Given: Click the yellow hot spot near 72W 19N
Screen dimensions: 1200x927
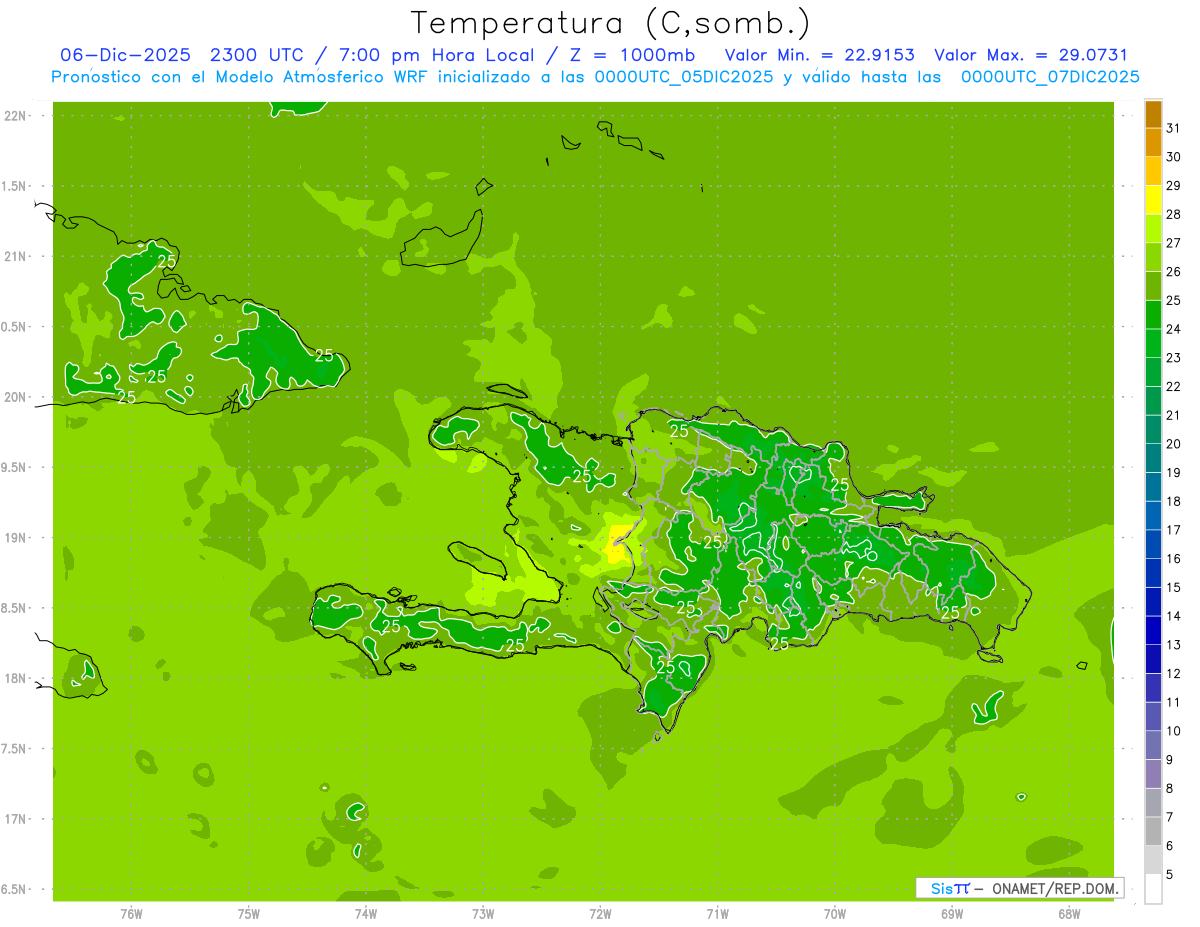Looking at the screenshot, I should click(617, 543).
